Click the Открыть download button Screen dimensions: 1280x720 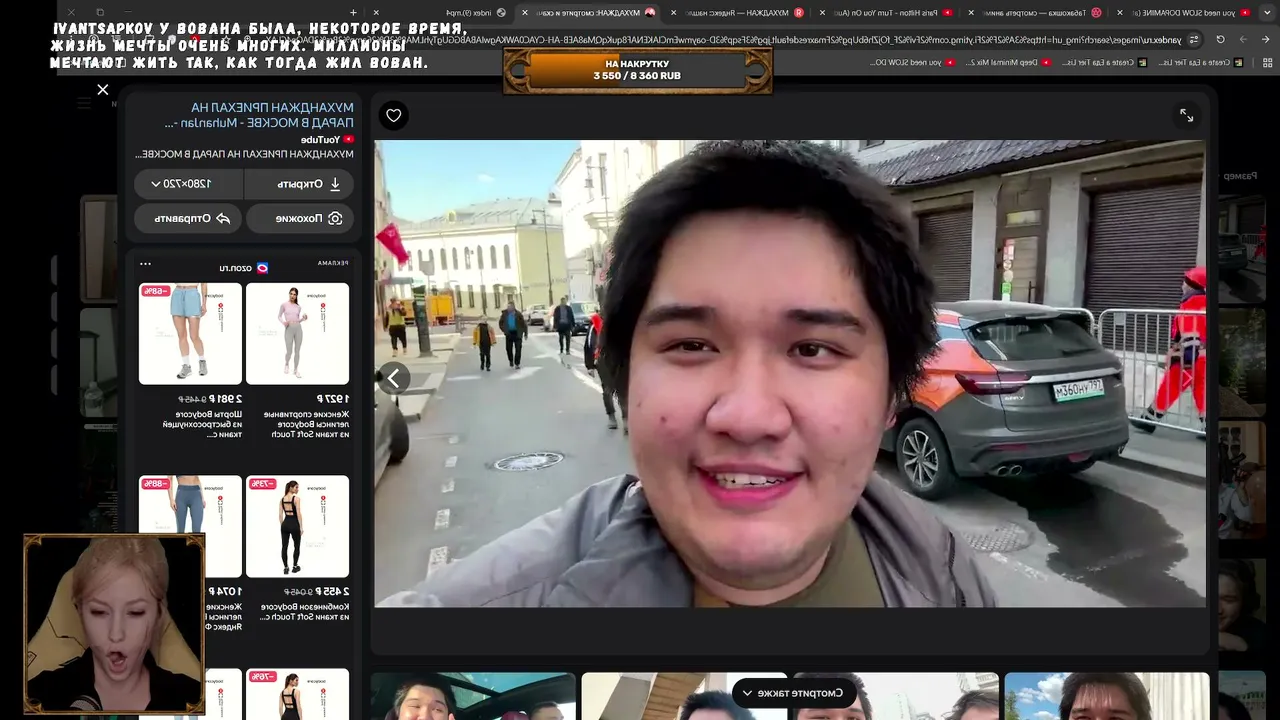pos(300,184)
